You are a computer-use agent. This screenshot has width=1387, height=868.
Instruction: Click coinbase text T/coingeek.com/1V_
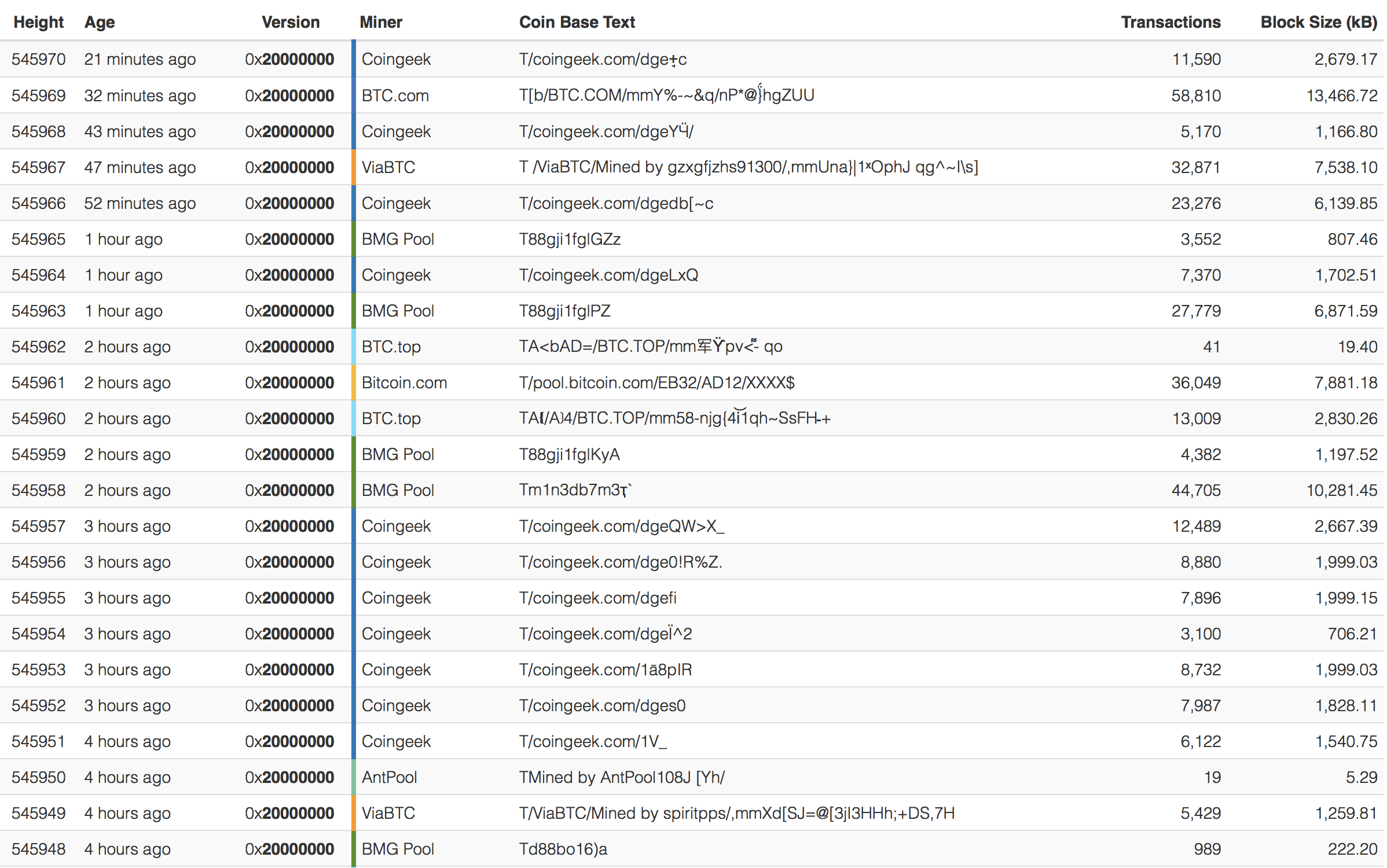point(593,741)
